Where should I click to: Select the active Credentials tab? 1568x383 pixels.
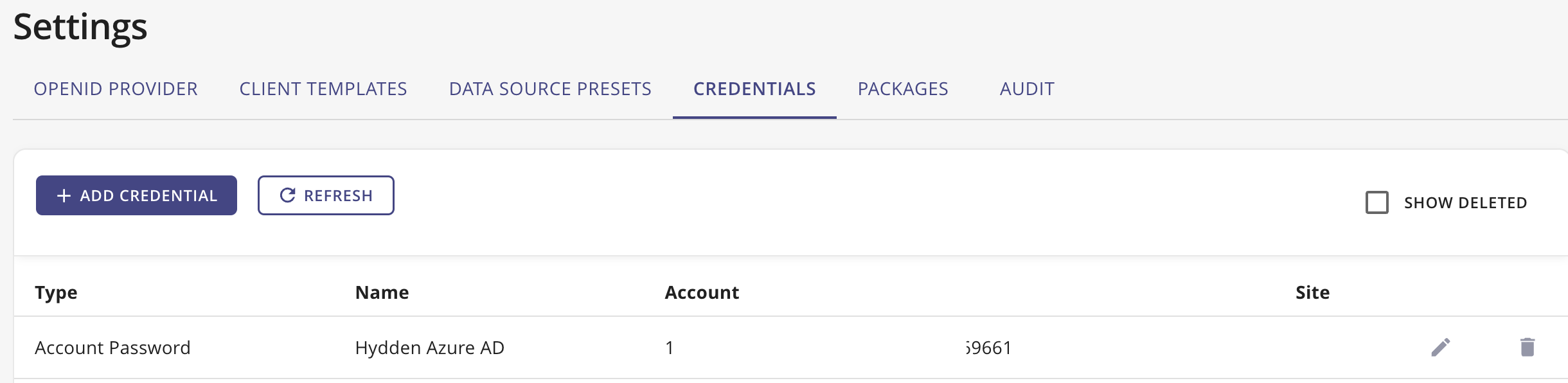click(x=754, y=89)
